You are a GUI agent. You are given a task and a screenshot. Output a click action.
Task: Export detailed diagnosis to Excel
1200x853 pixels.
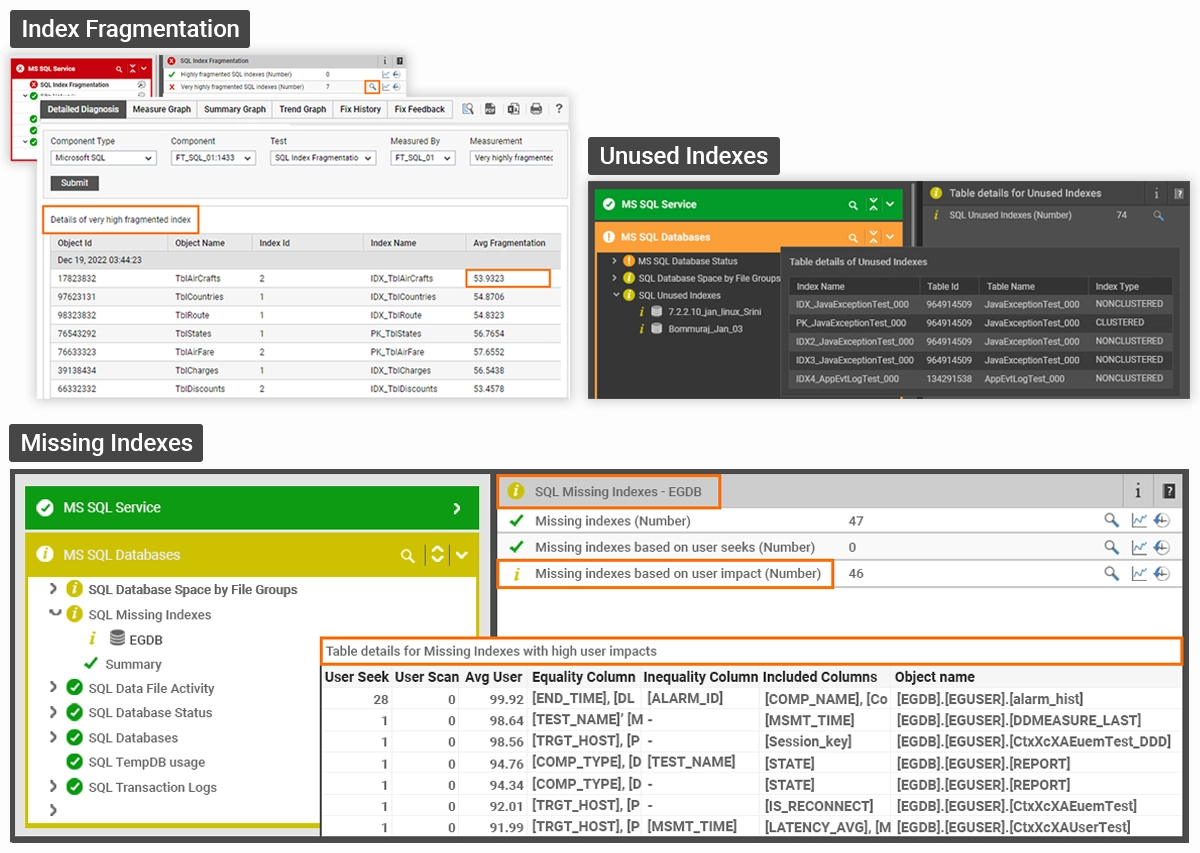tap(513, 109)
